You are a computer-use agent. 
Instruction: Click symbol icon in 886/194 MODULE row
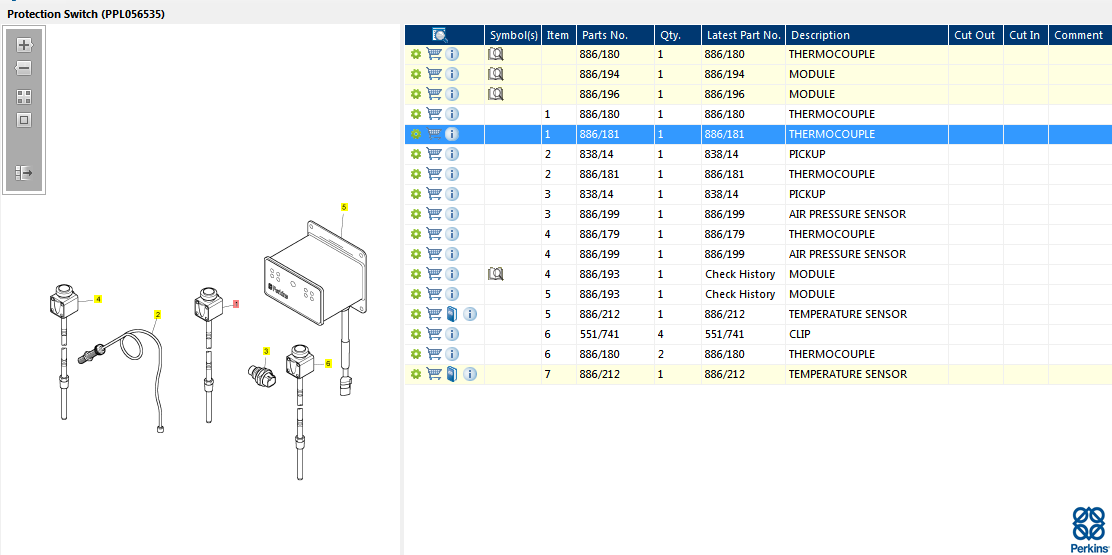pyautogui.click(x=495, y=74)
